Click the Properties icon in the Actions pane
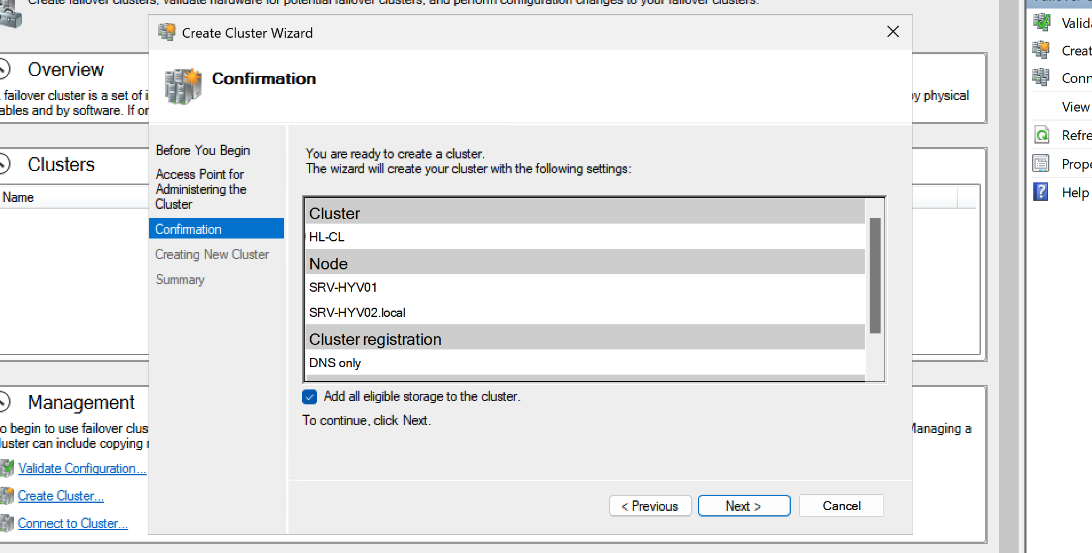Image resolution: width=1092 pixels, height=553 pixels. [x=1042, y=164]
